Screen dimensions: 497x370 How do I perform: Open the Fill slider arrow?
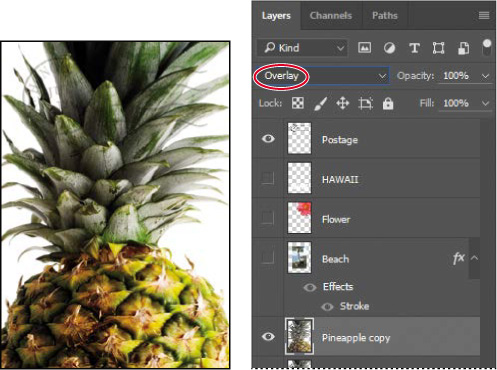[486, 104]
